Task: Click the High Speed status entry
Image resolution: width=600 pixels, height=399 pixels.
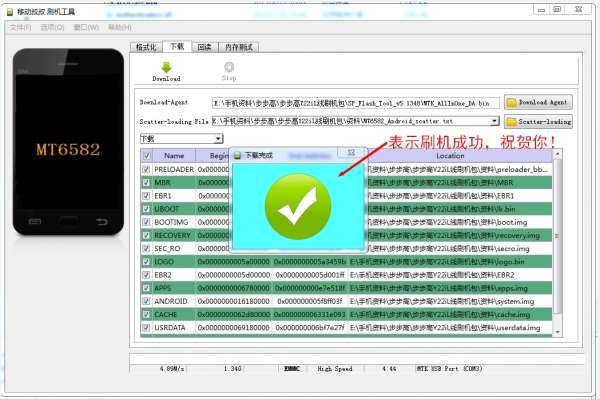Action: [335, 369]
